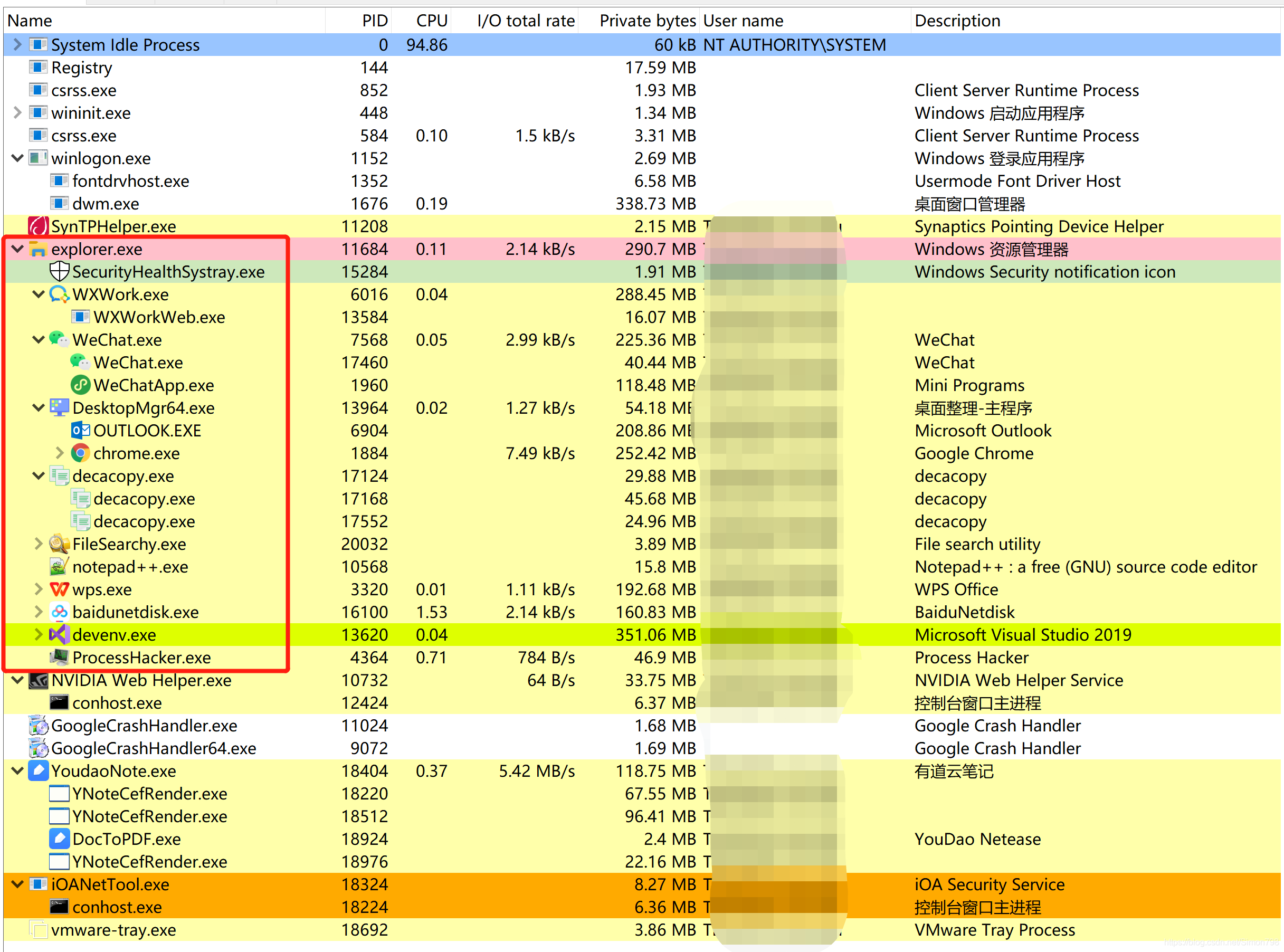Click Microsoft Visual Studio 2019 description

tap(1022, 634)
